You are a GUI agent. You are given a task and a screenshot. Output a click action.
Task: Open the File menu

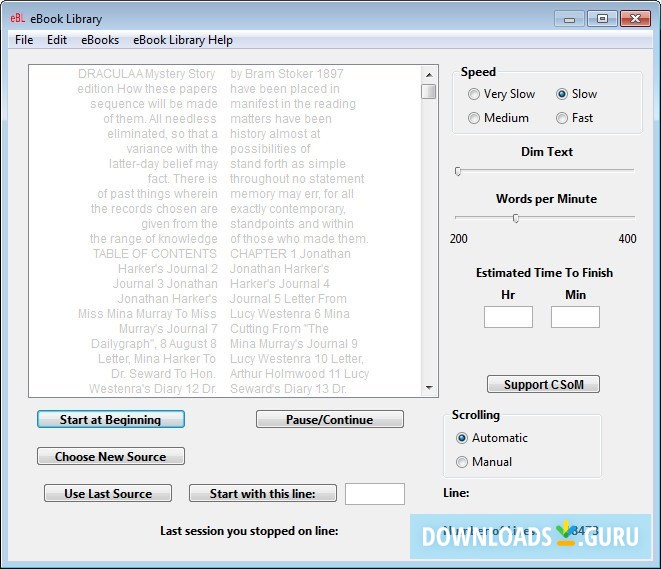(24, 40)
